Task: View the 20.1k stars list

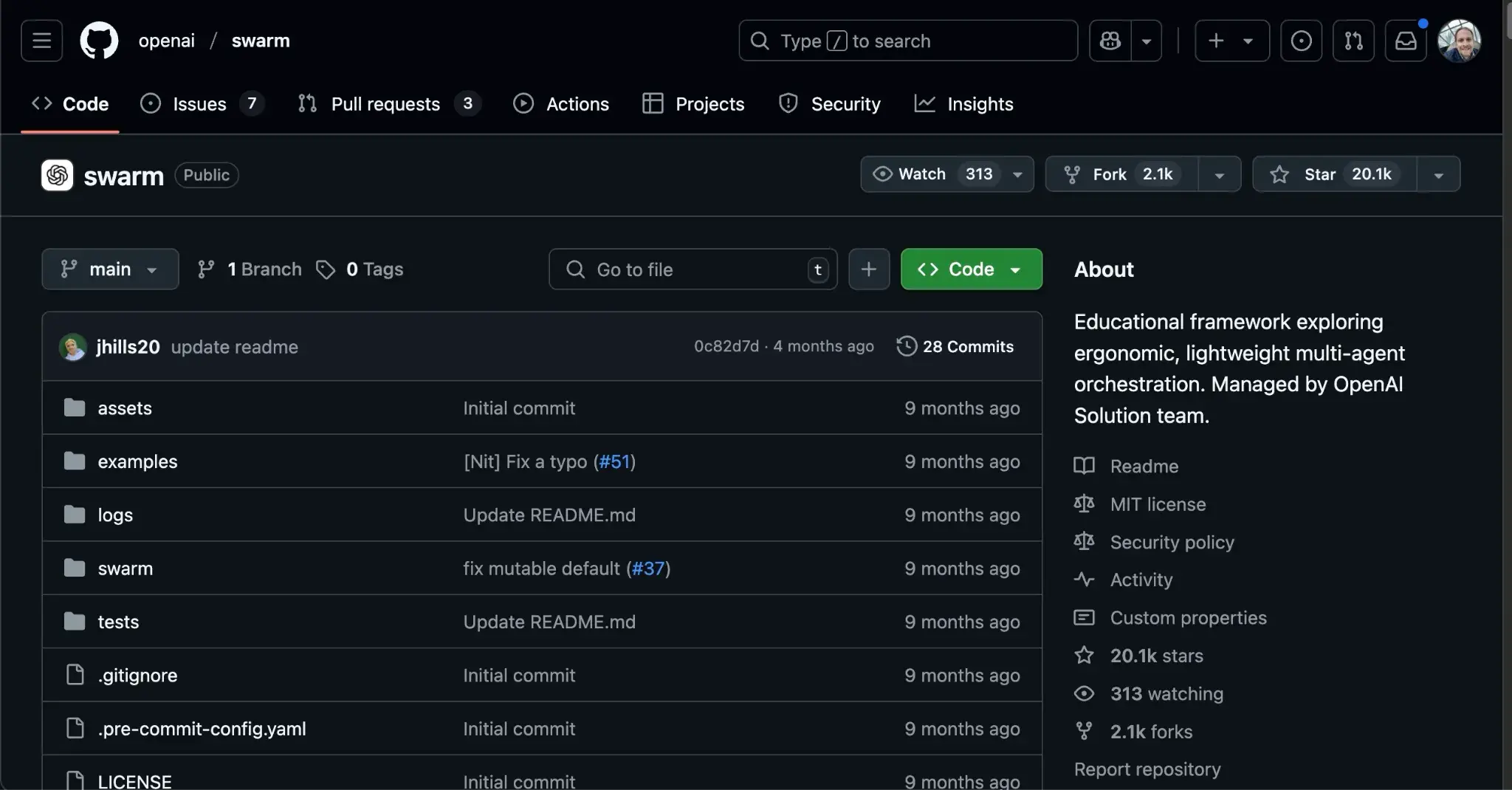Action: point(1138,656)
